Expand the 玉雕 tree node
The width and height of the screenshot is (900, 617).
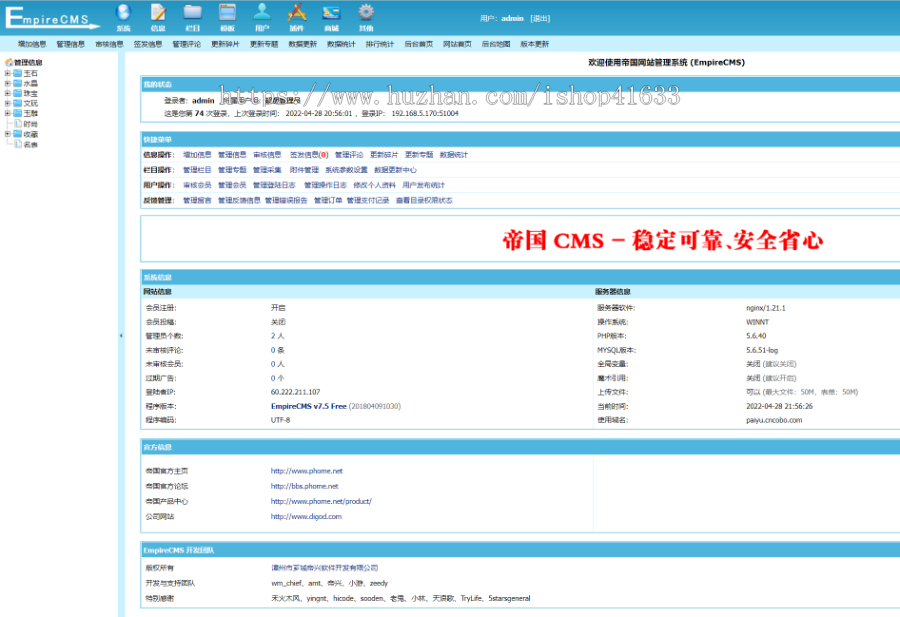[x=7, y=113]
